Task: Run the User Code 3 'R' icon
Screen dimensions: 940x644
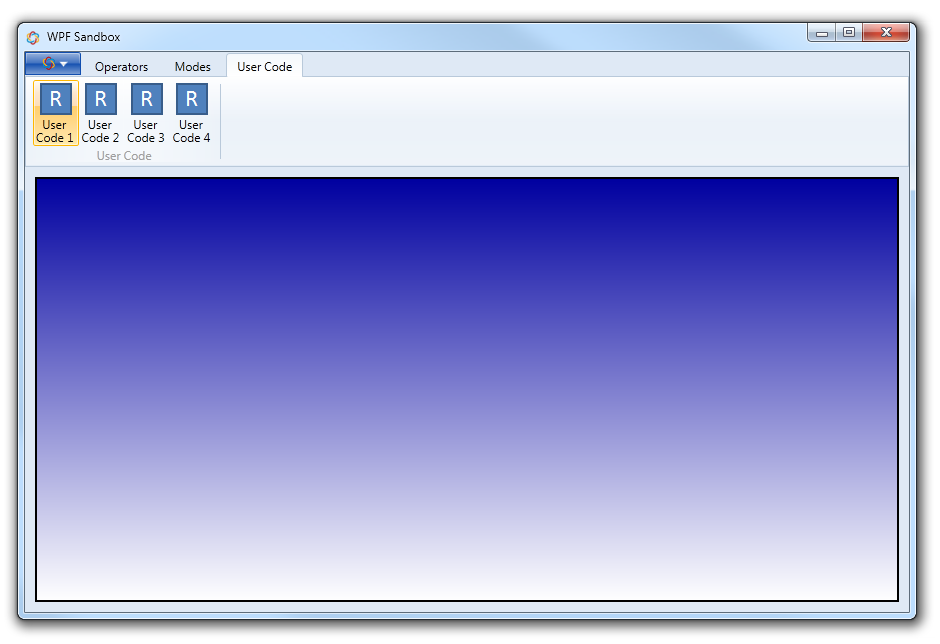Action: (146, 99)
